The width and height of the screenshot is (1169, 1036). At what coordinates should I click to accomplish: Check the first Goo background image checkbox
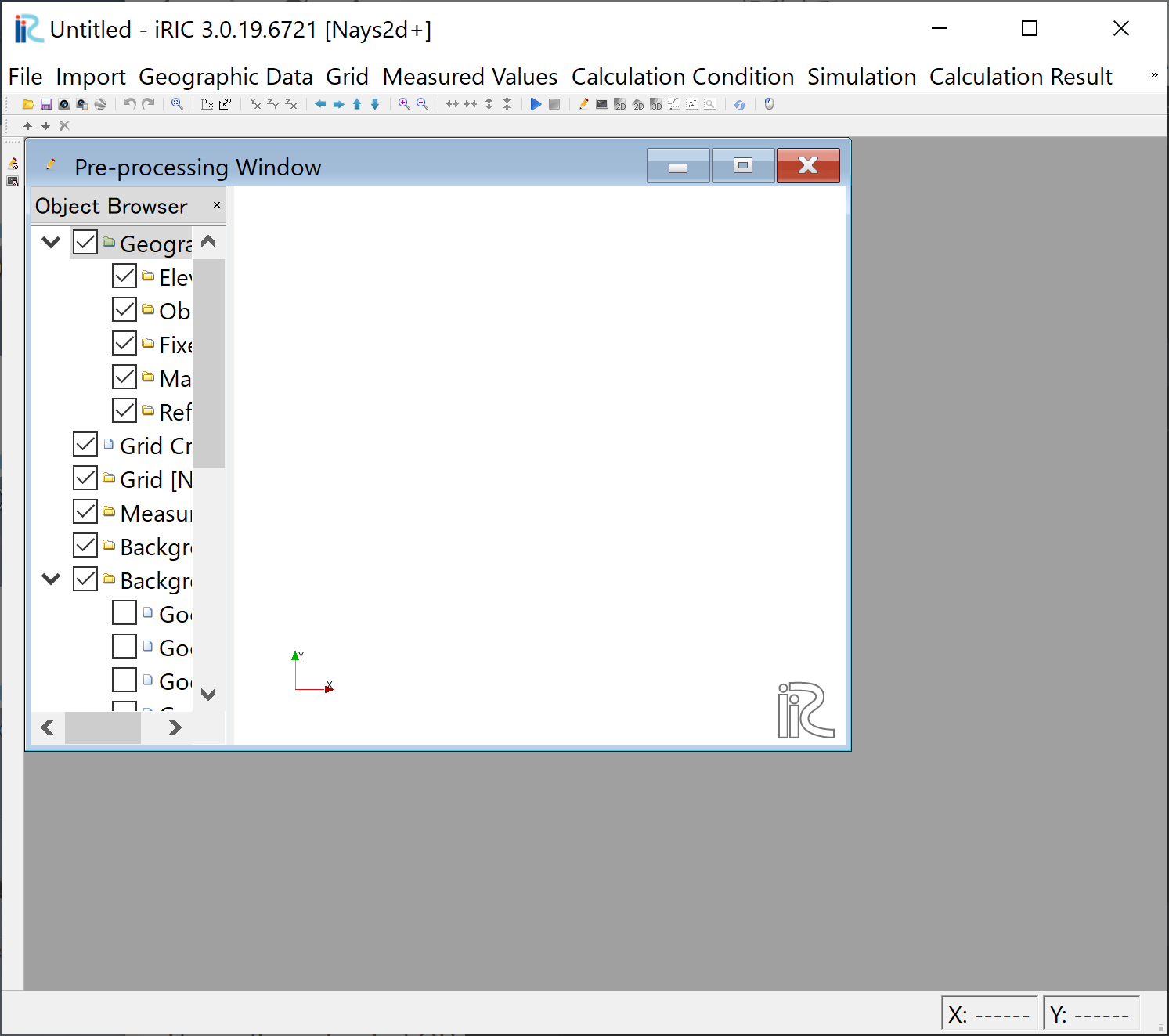point(124,612)
